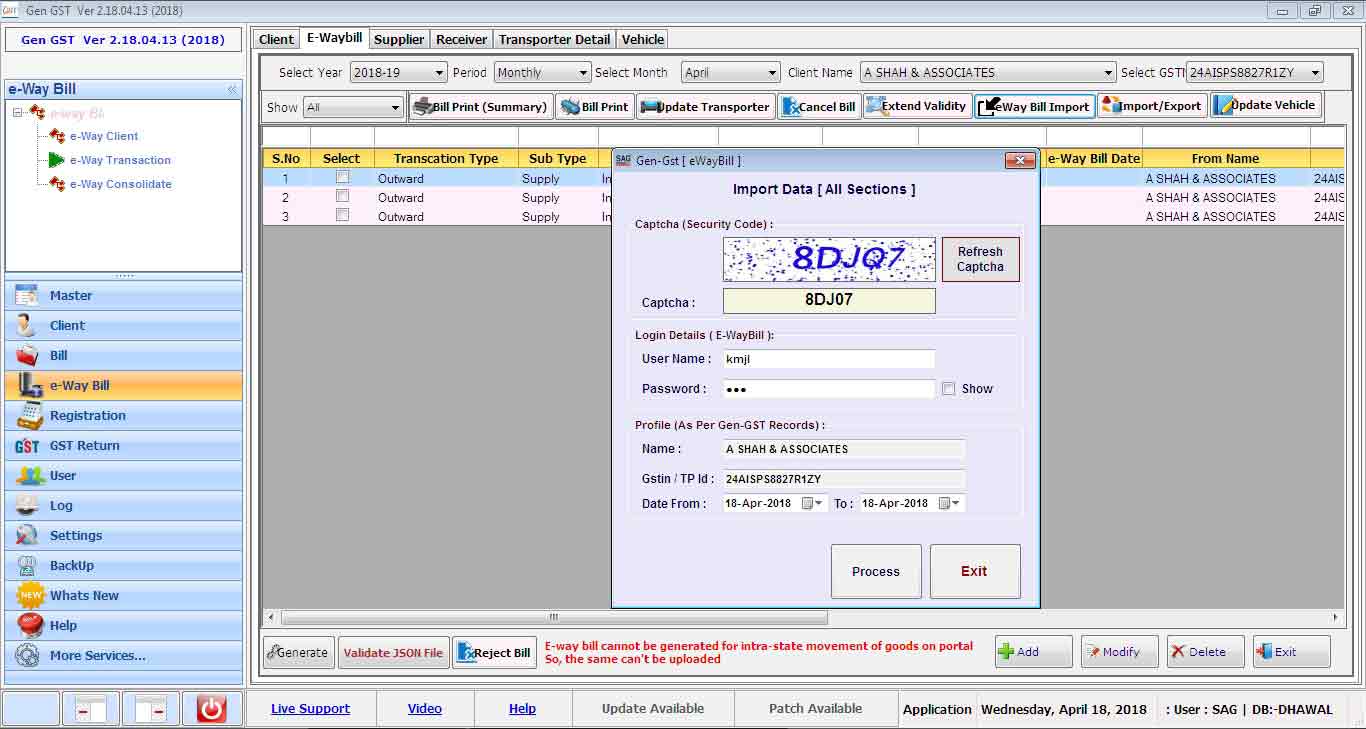This screenshot has width=1366, height=729.
Task: Click the horizontal scrollbar under the grid
Action: pos(554,617)
